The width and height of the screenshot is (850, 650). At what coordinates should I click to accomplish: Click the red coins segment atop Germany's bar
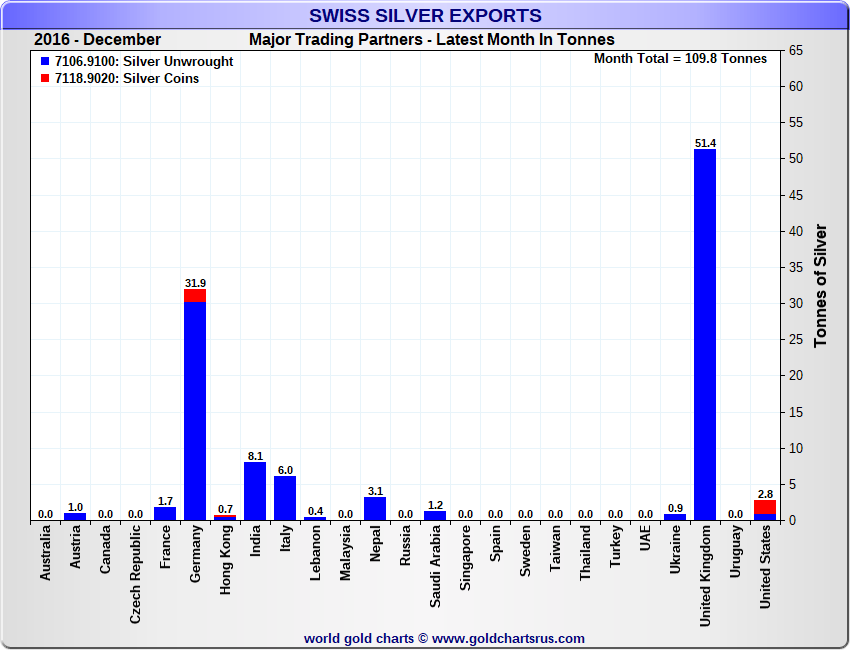(195, 295)
